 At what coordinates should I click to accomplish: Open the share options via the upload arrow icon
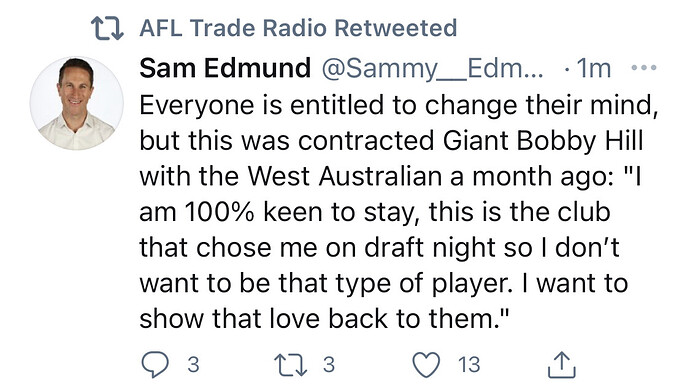pos(562,364)
